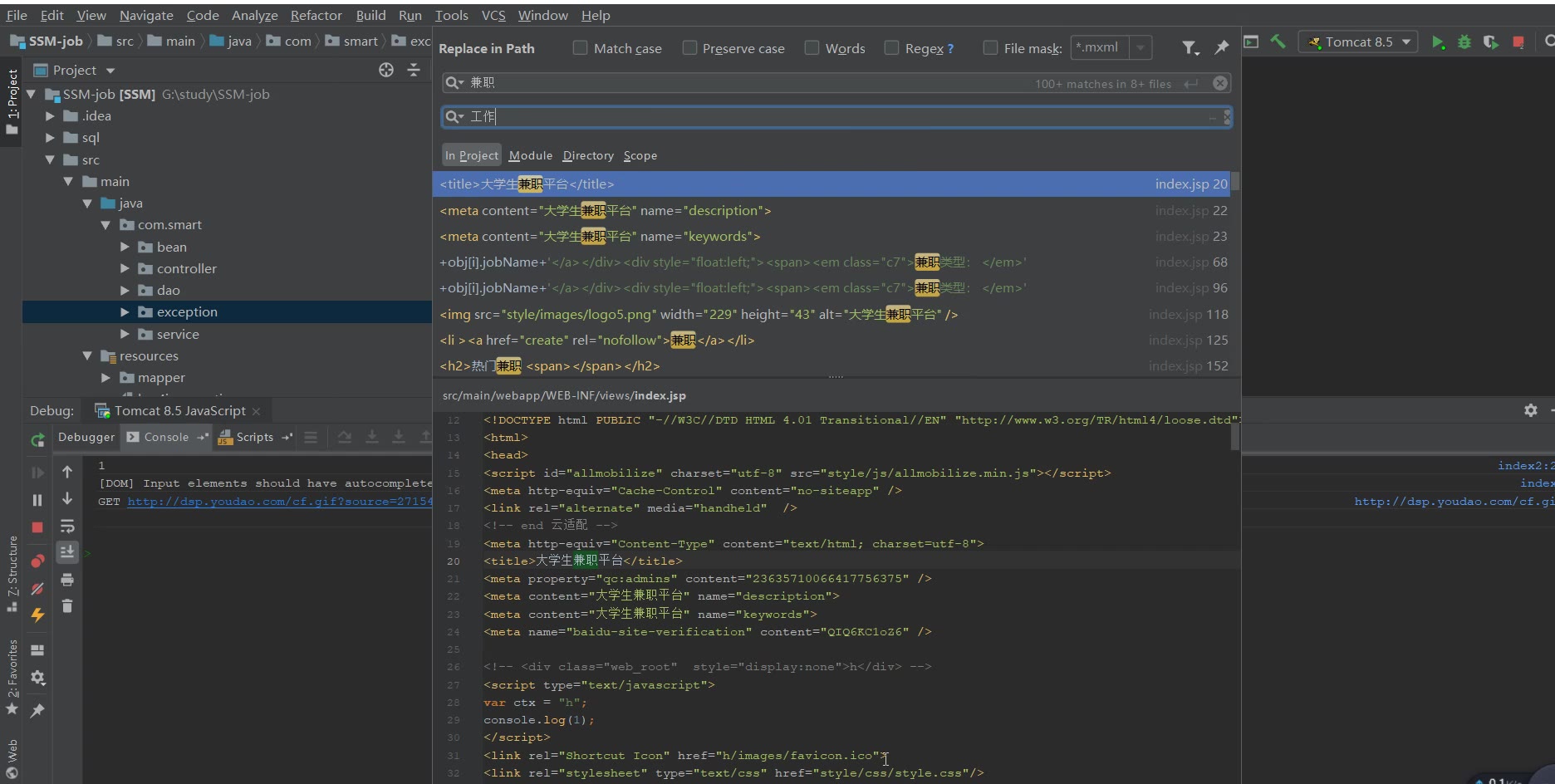Pause the program in the Debug panel
The height and width of the screenshot is (784, 1555).
click(x=37, y=500)
